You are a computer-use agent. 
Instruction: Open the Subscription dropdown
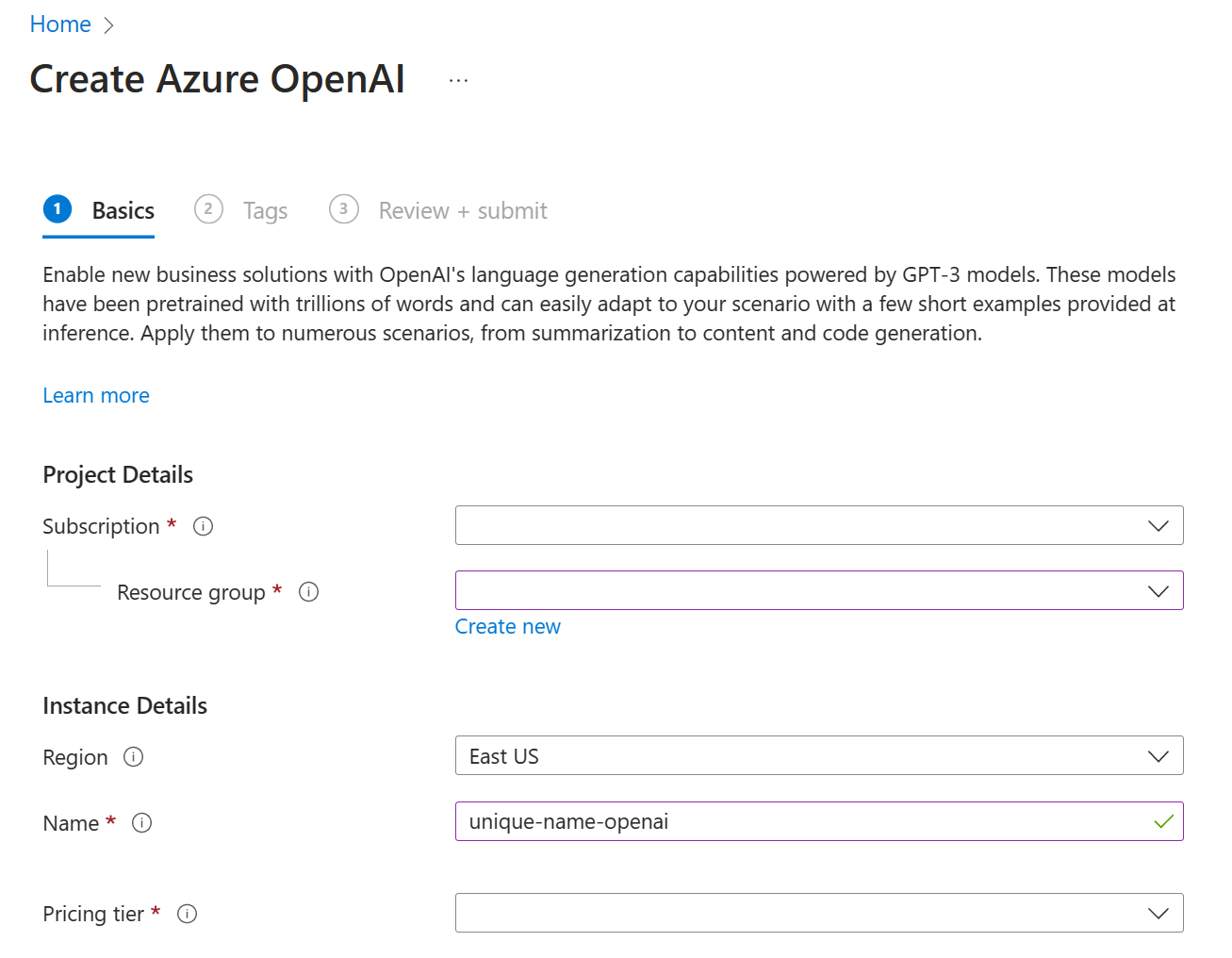[x=818, y=525]
